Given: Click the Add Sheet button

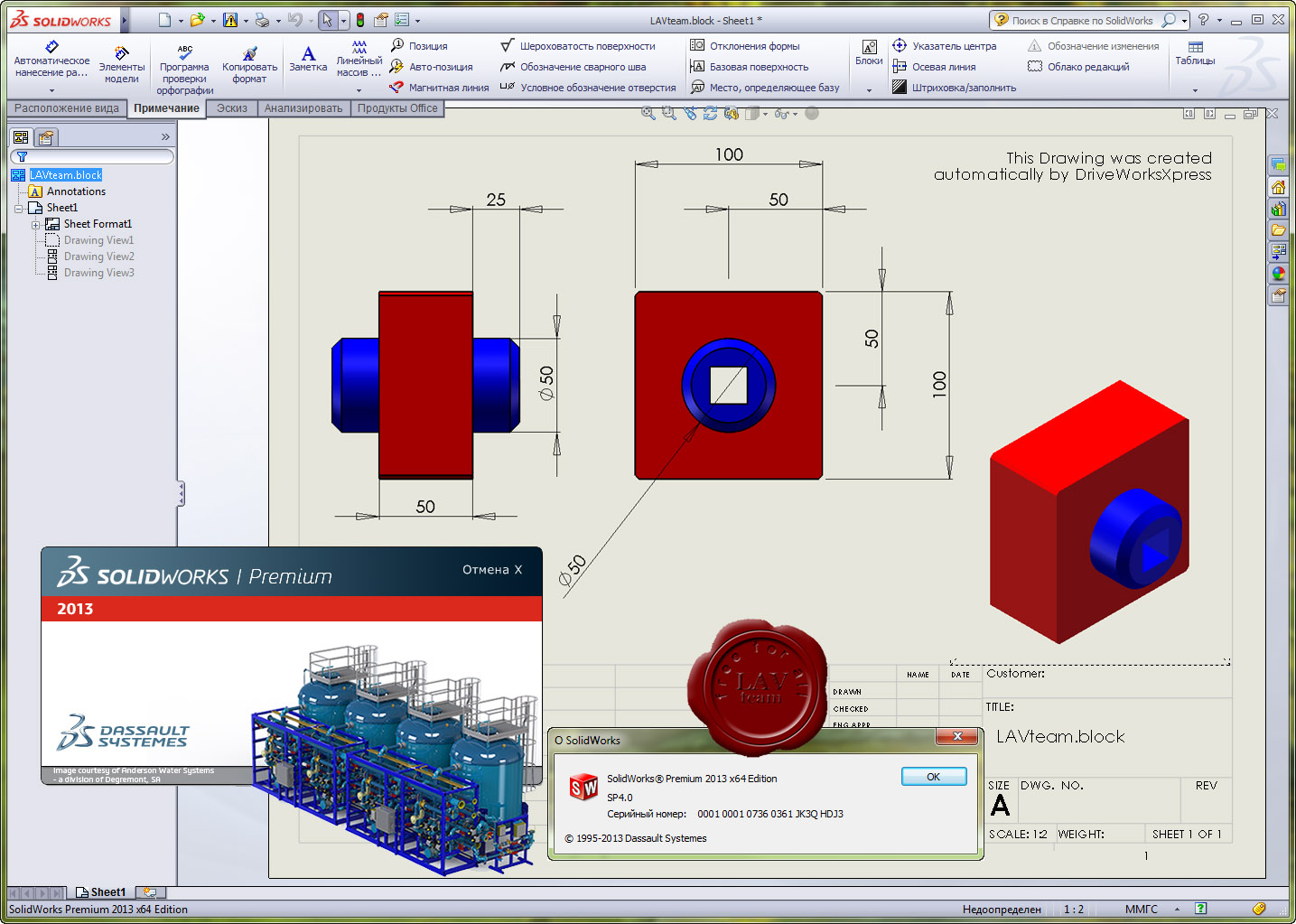Looking at the screenshot, I should tap(150, 892).
